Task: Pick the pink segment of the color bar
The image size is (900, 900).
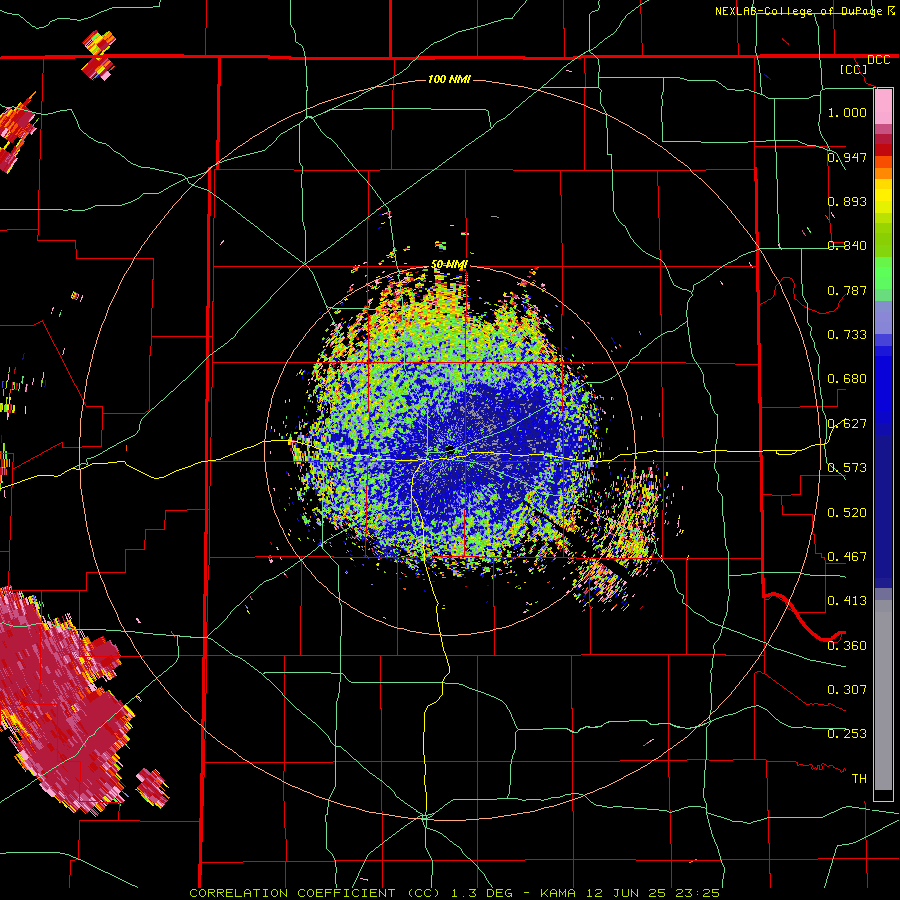Action: pos(883,107)
